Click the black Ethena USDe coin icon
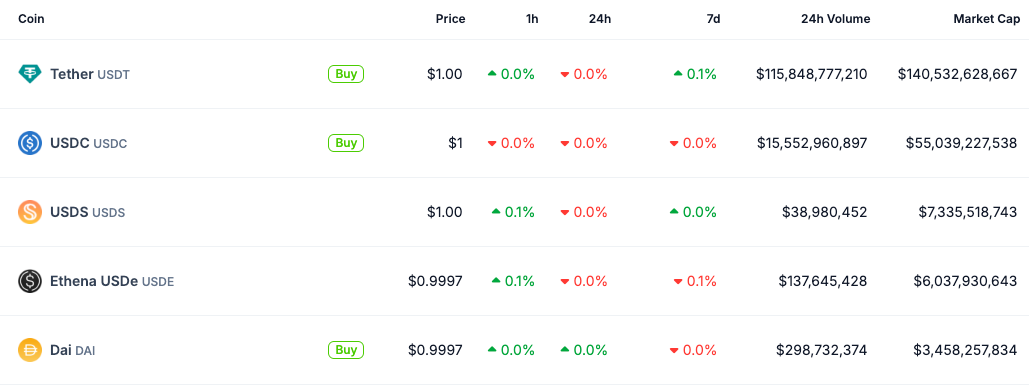The image size is (1029, 385). pos(30,281)
